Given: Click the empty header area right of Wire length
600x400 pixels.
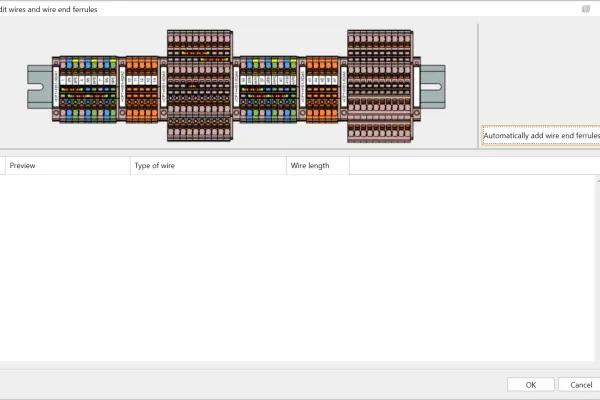Looking at the screenshot, I should [470, 165].
